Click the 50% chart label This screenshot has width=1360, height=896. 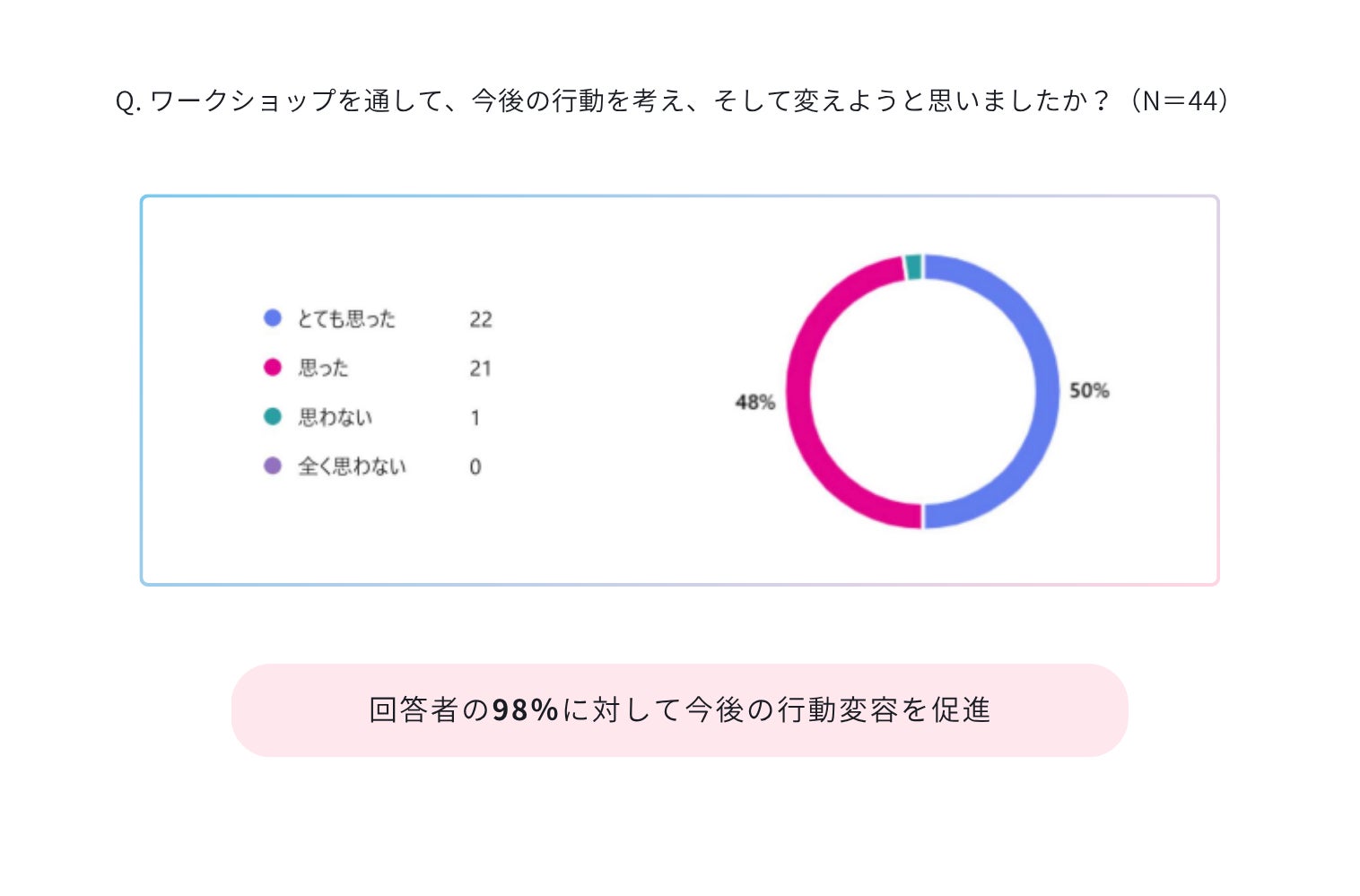tap(1089, 391)
